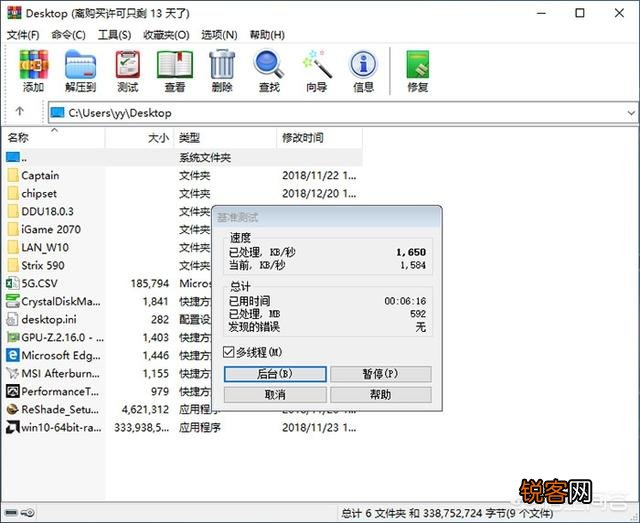Open the 帮助(H) menu
640x523 pixels.
pos(267,35)
